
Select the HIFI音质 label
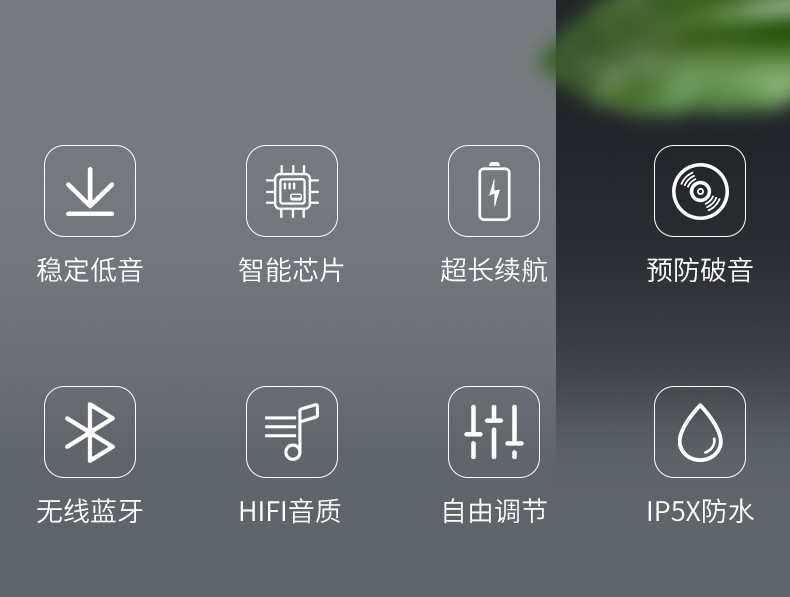(x=290, y=511)
